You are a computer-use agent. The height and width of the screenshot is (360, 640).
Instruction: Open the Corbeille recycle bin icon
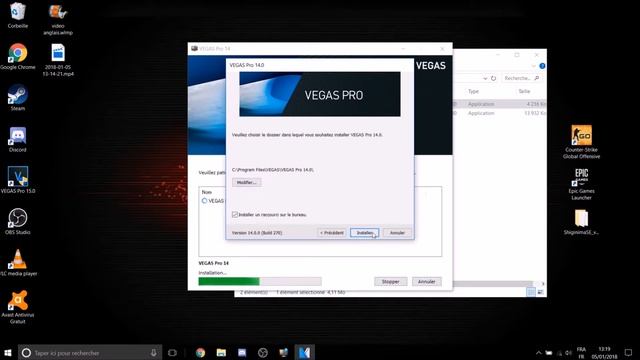coord(18,16)
